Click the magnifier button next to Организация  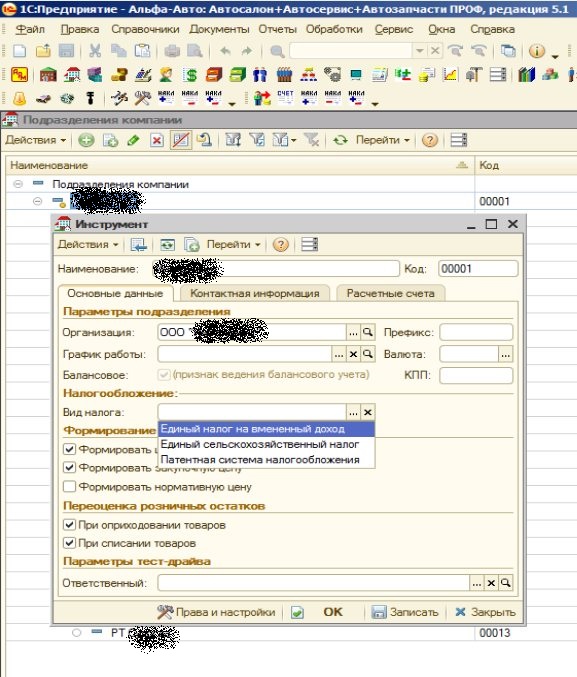tap(368, 332)
